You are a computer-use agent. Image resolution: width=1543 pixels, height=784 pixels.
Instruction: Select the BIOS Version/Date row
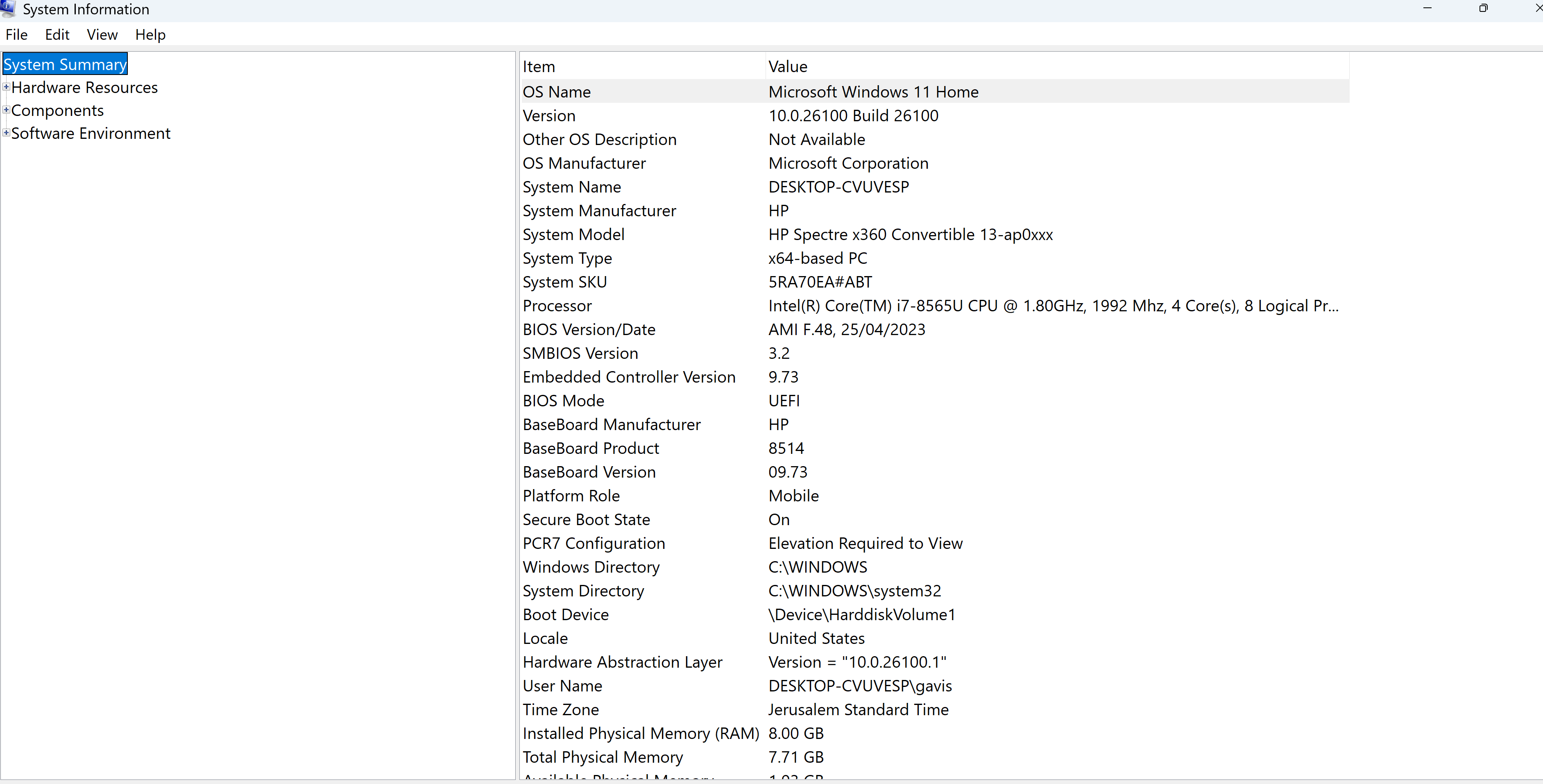(589, 329)
